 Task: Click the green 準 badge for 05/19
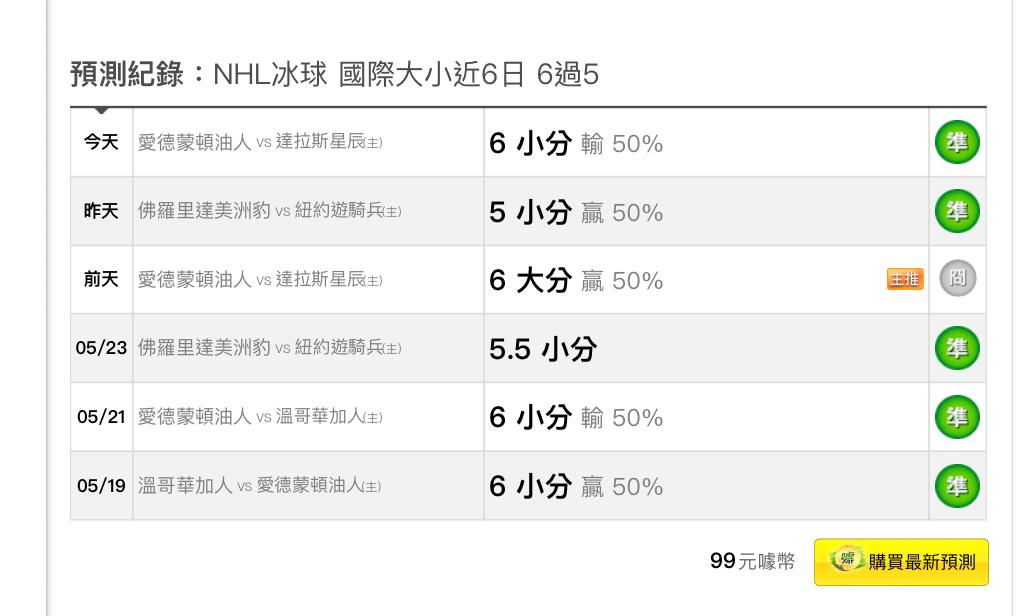(957, 486)
